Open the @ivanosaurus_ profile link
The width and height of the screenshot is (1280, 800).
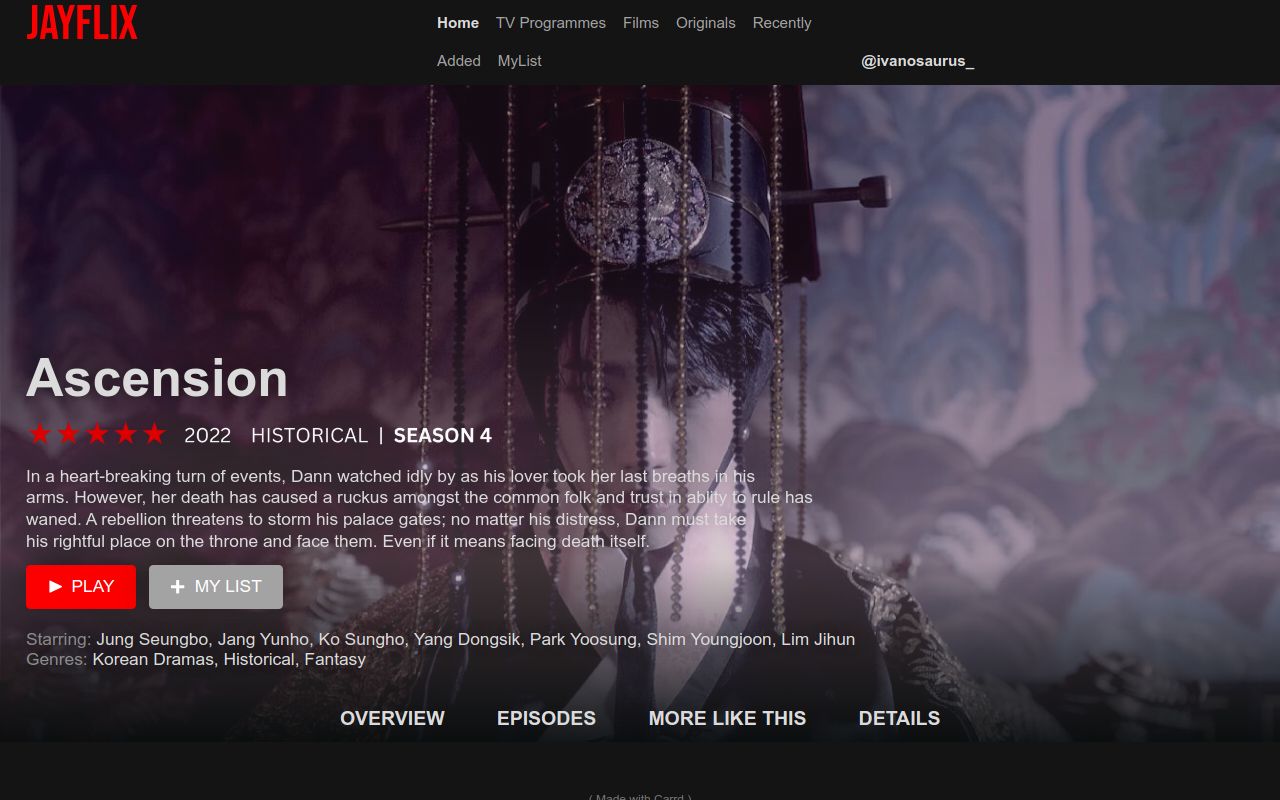918,61
